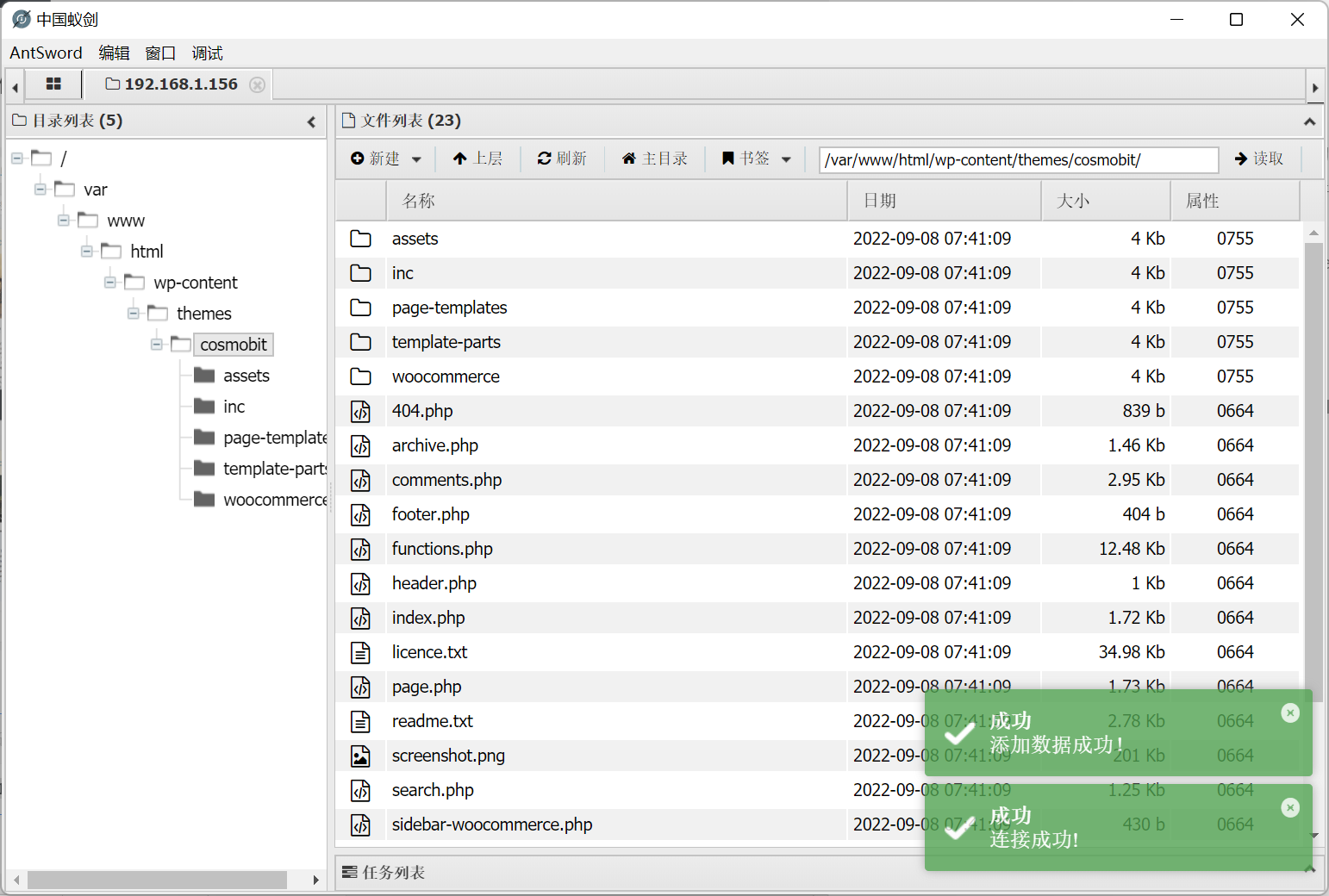
Task: Click the inc folder icon in file list
Action: click(x=360, y=273)
